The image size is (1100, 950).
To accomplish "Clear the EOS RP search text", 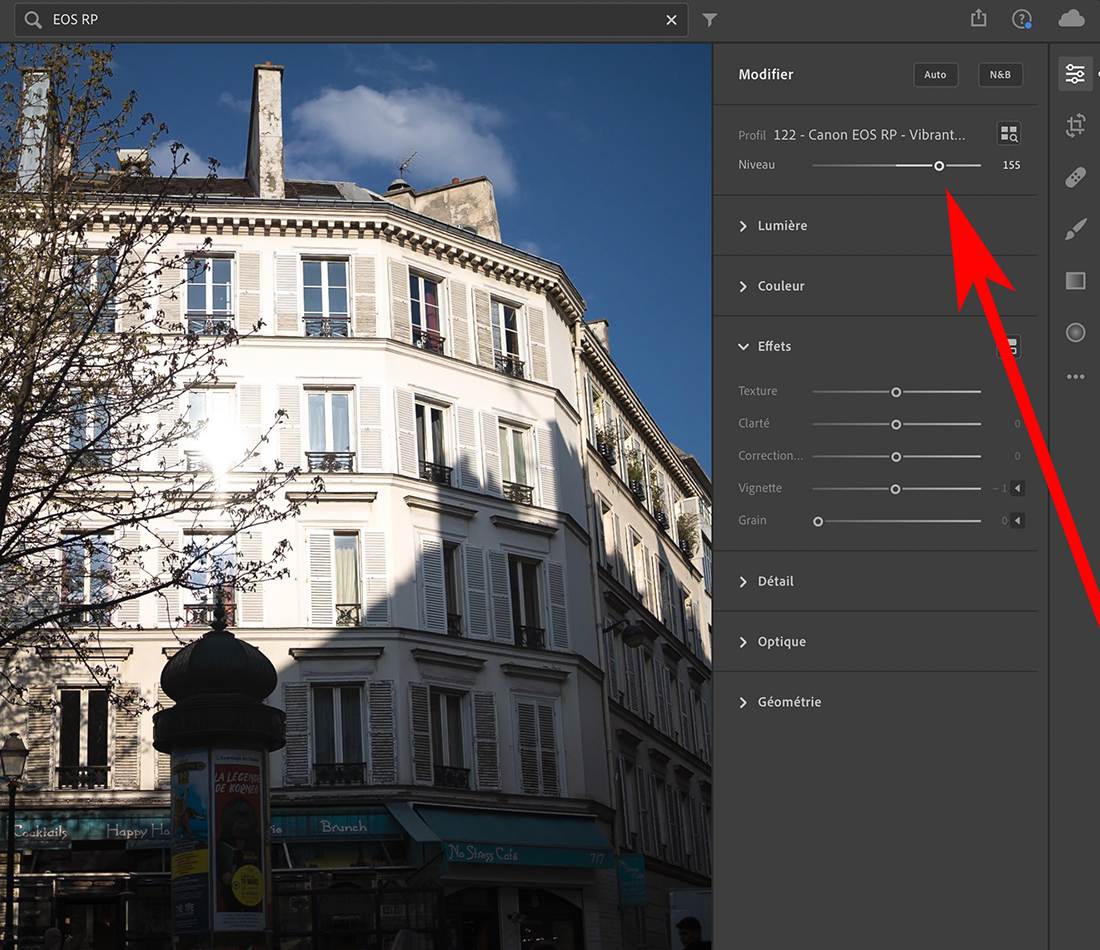I will point(672,20).
